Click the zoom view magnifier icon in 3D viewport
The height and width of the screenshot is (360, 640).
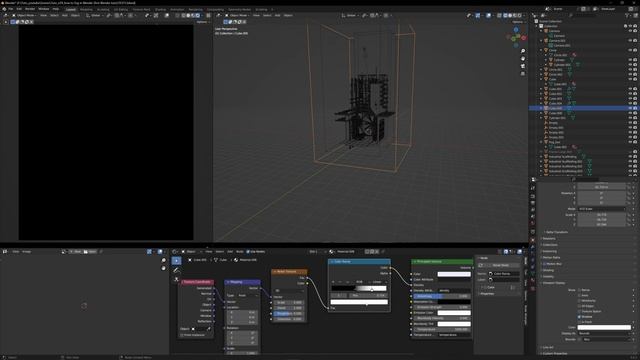point(523,51)
